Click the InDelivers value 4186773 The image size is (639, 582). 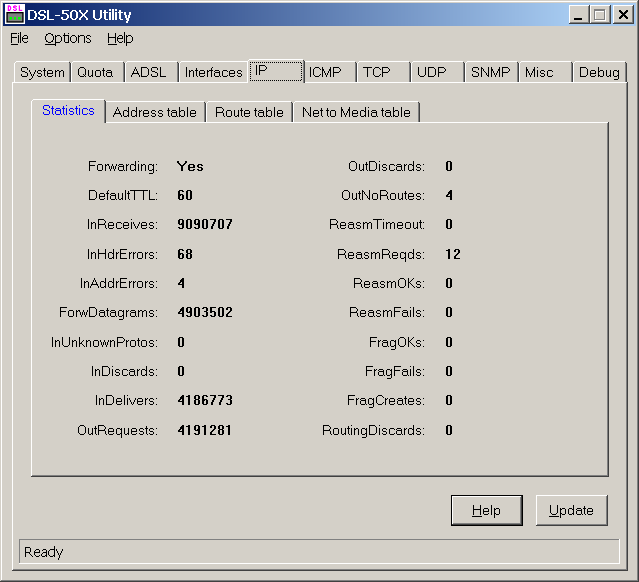click(x=205, y=400)
